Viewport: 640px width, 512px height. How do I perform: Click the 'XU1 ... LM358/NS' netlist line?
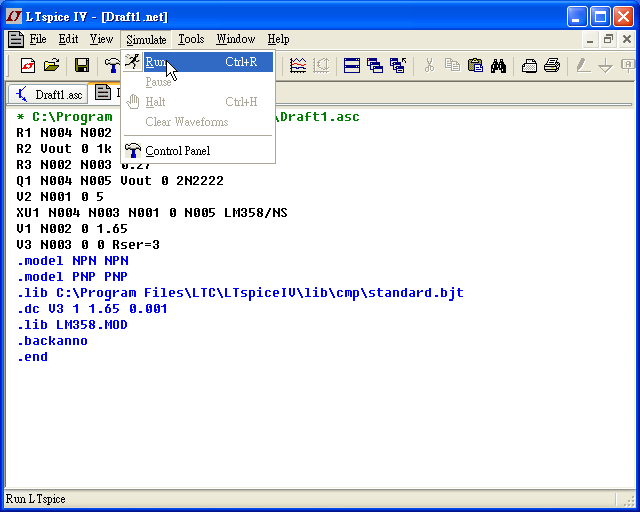152,213
